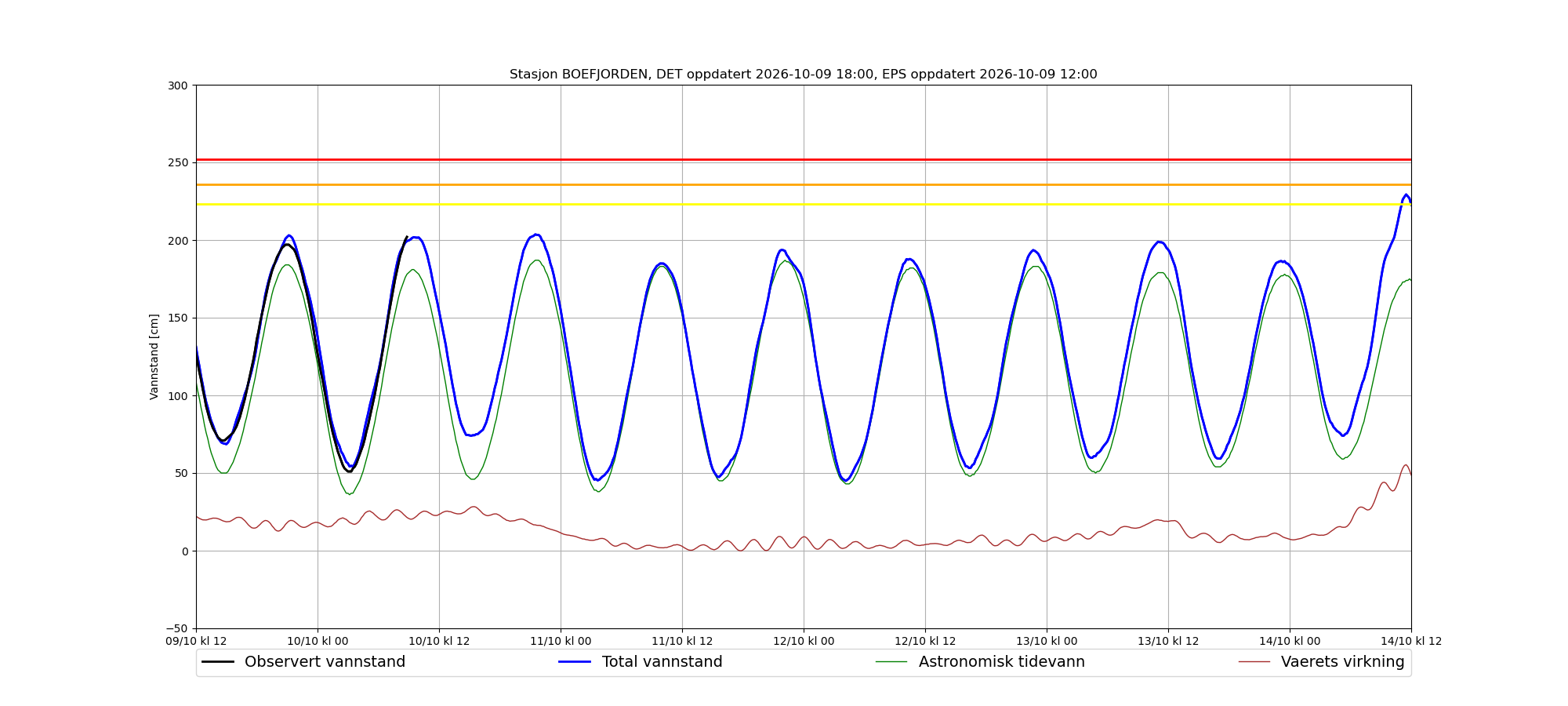Click the red threshold line near 250

click(x=804, y=160)
